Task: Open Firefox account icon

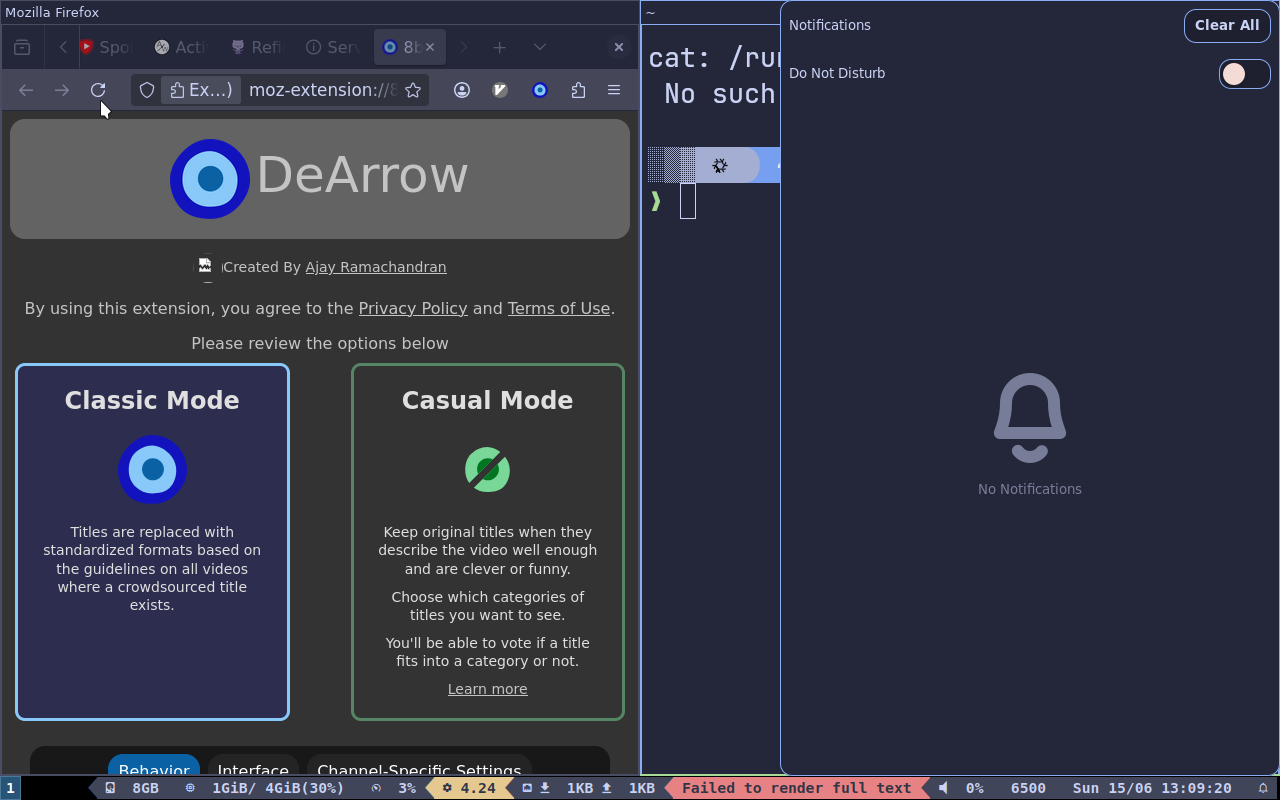Action: 462,90
